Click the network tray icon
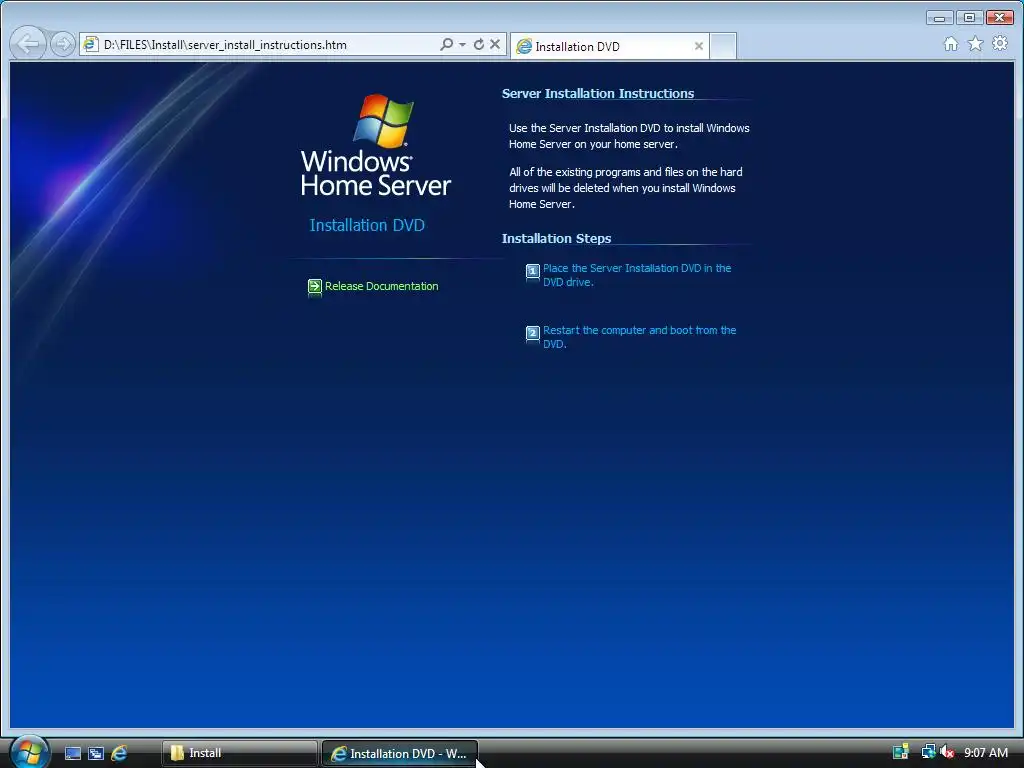Image resolution: width=1024 pixels, height=768 pixels. 928,752
